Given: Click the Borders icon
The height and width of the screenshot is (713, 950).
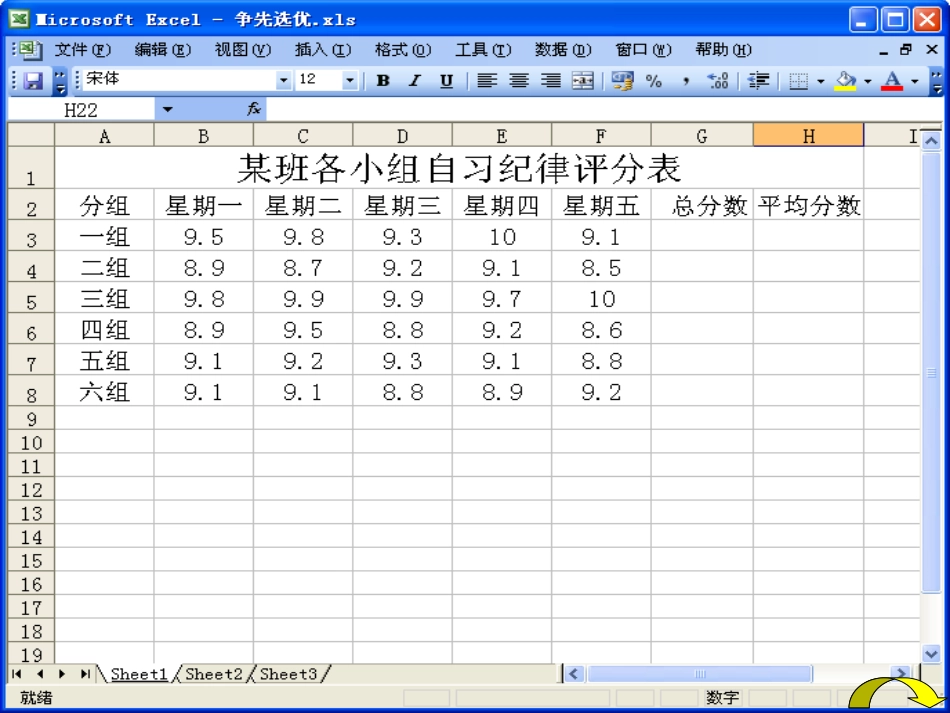Looking at the screenshot, I should tap(799, 81).
